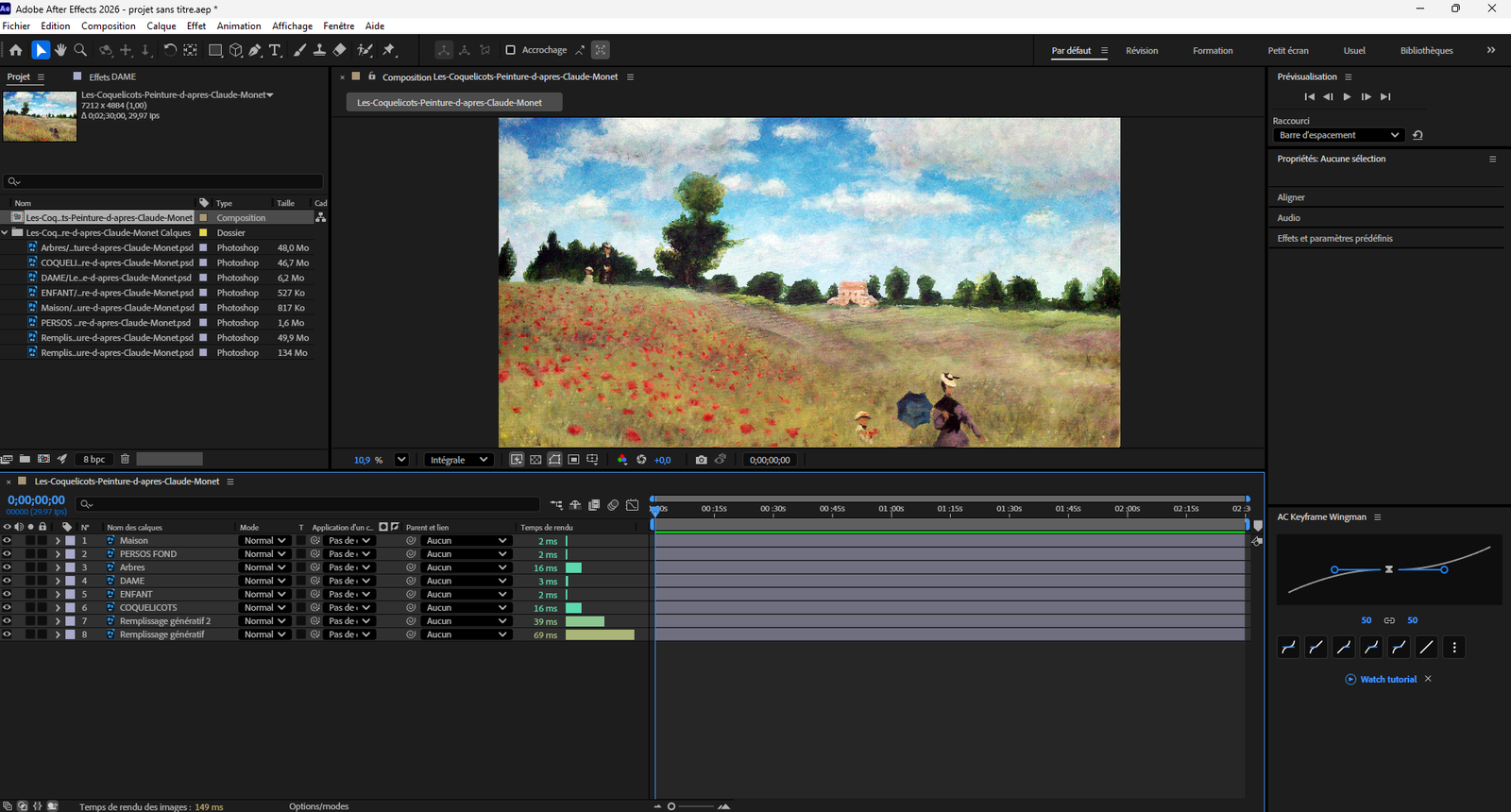Open the Watch tutorial link
Image resolution: width=1511 pixels, height=812 pixels.
[x=1388, y=679]
